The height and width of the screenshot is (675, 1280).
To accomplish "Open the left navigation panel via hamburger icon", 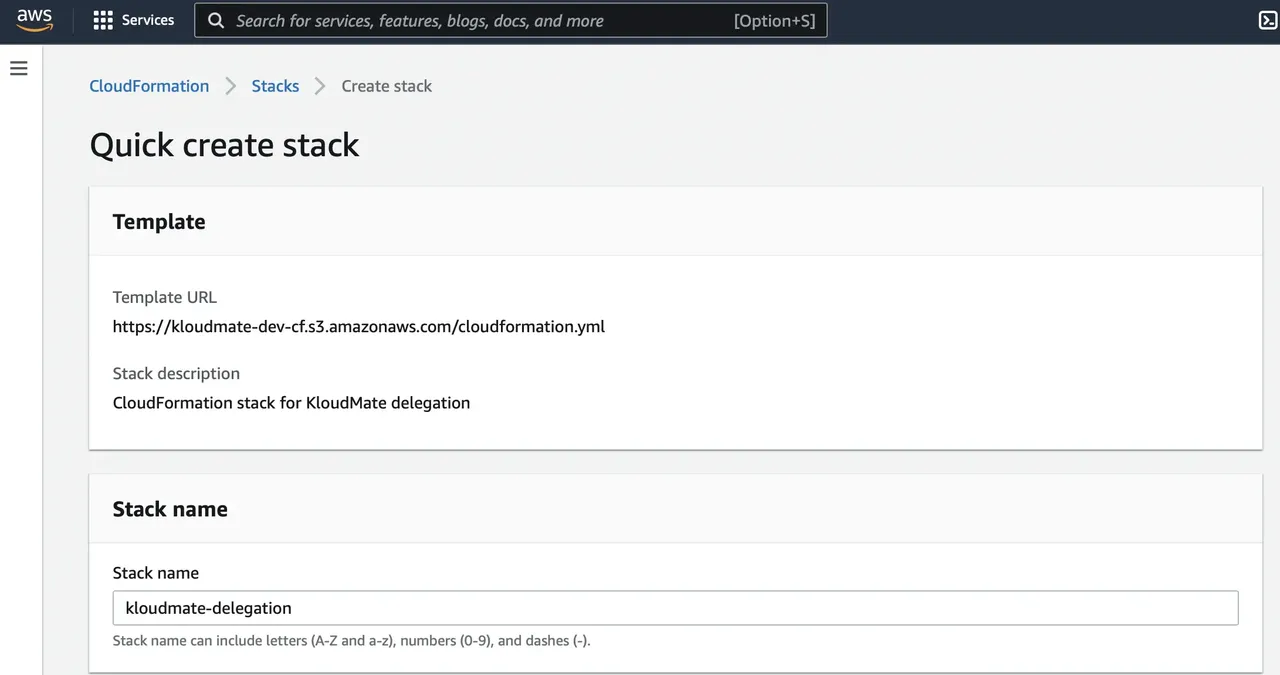I will coord(18,67).
